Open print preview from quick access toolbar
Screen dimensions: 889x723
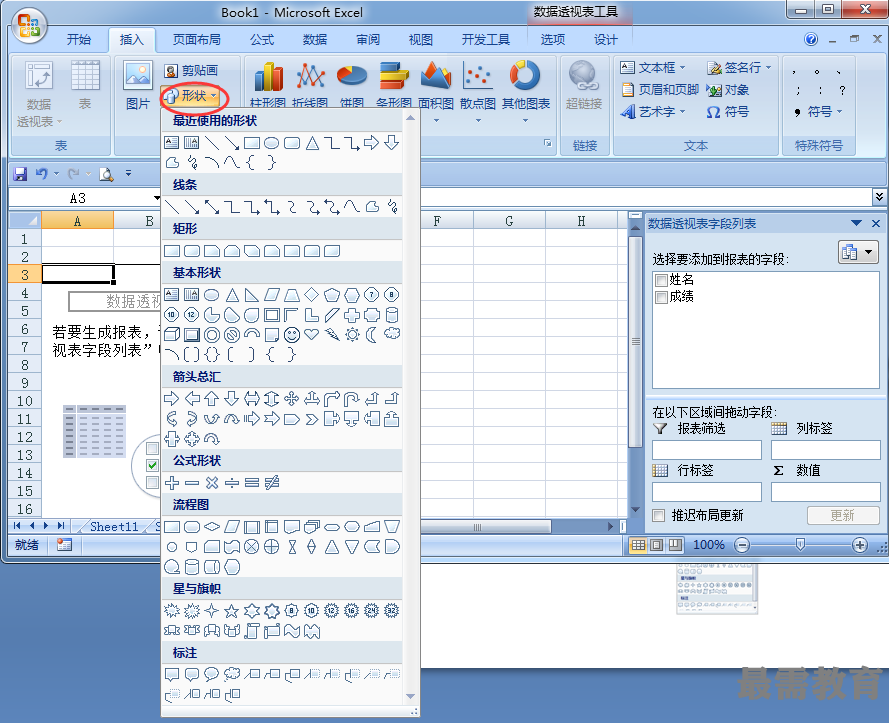[106, 174]
